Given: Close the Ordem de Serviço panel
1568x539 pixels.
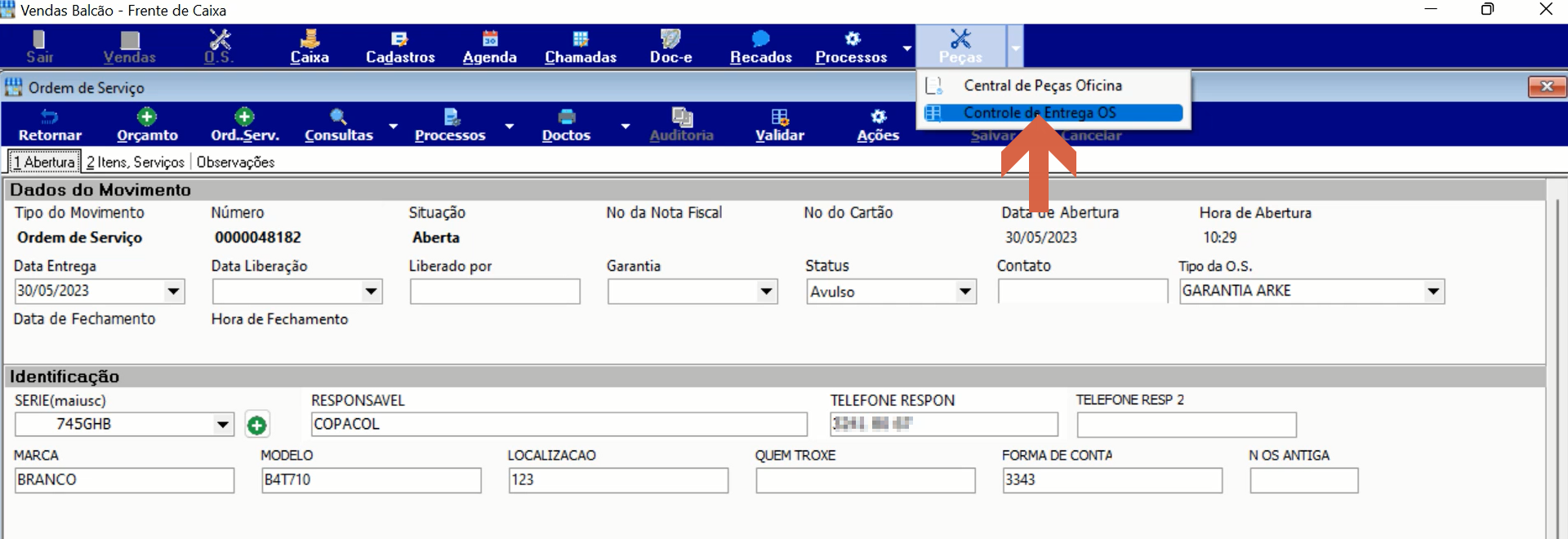Looking at the screenshot, I should click(x=1546, y=87).
